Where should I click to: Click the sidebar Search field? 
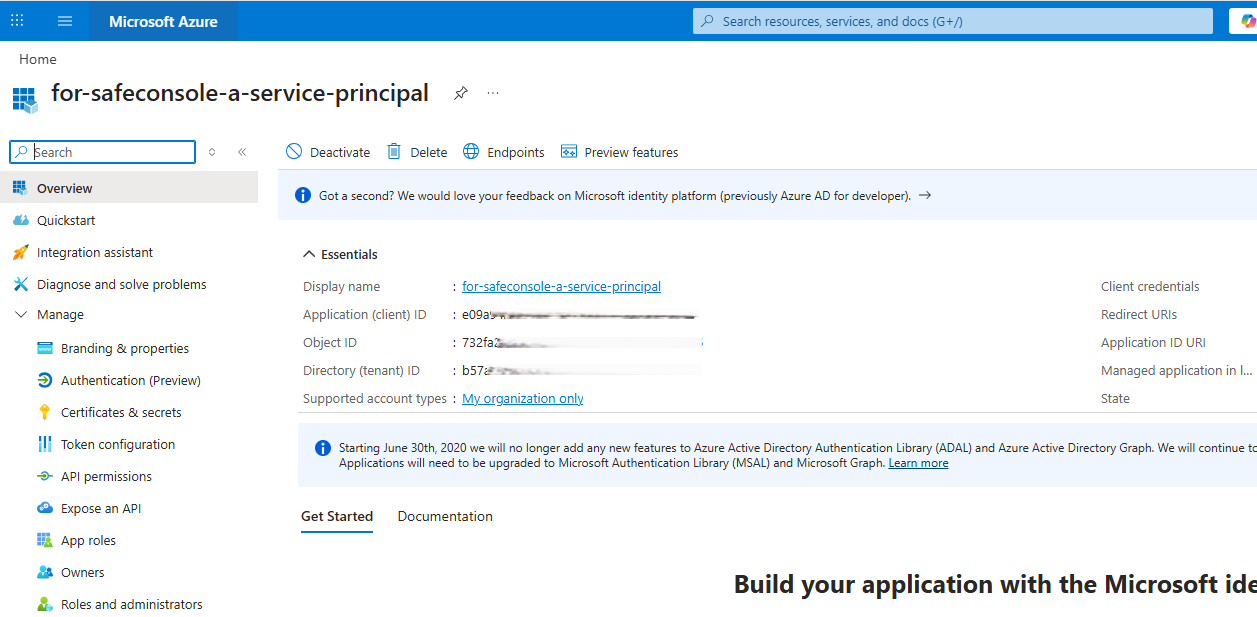(103, 152)
